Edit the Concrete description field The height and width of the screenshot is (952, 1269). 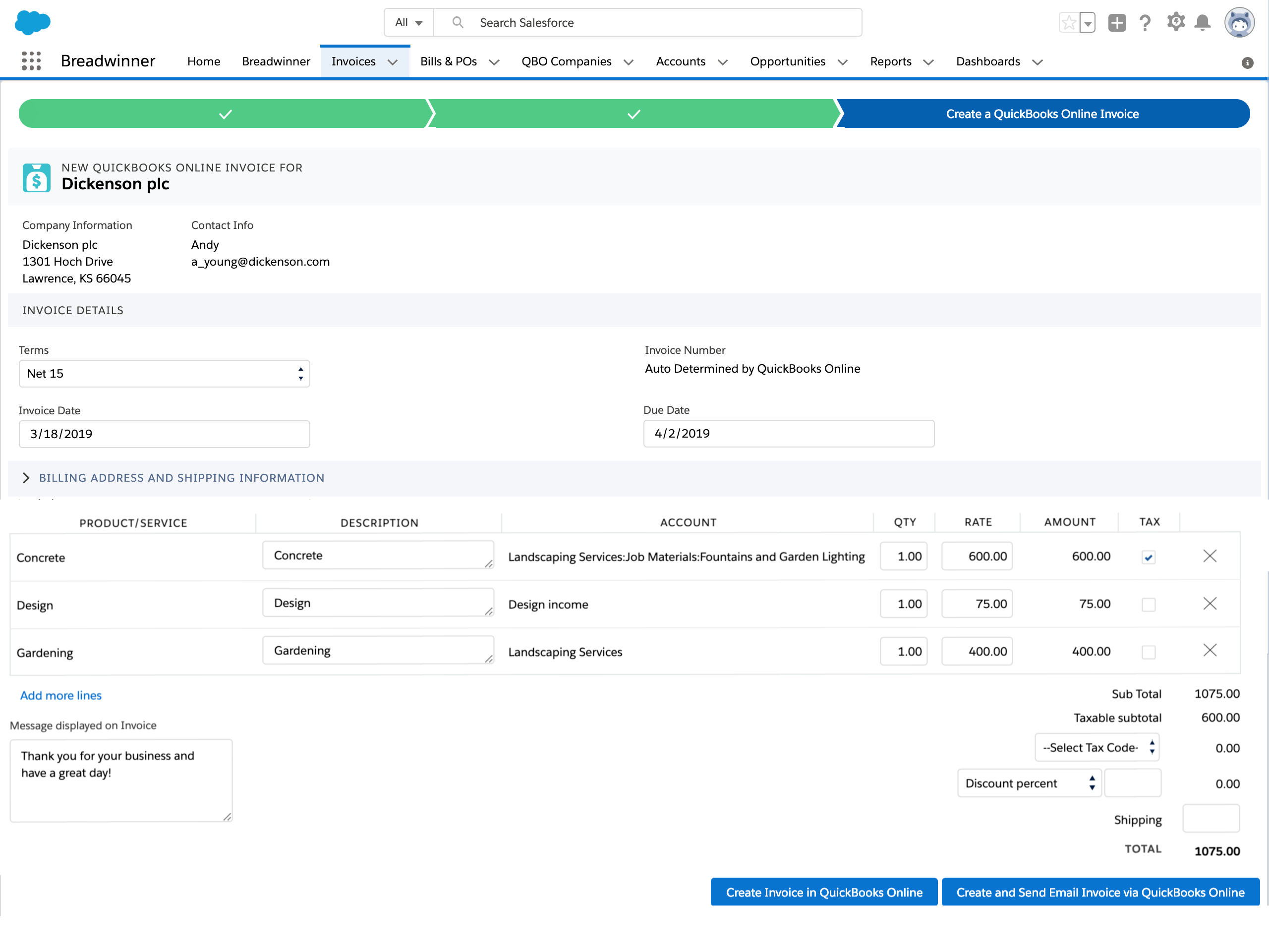tap(378, 555)
